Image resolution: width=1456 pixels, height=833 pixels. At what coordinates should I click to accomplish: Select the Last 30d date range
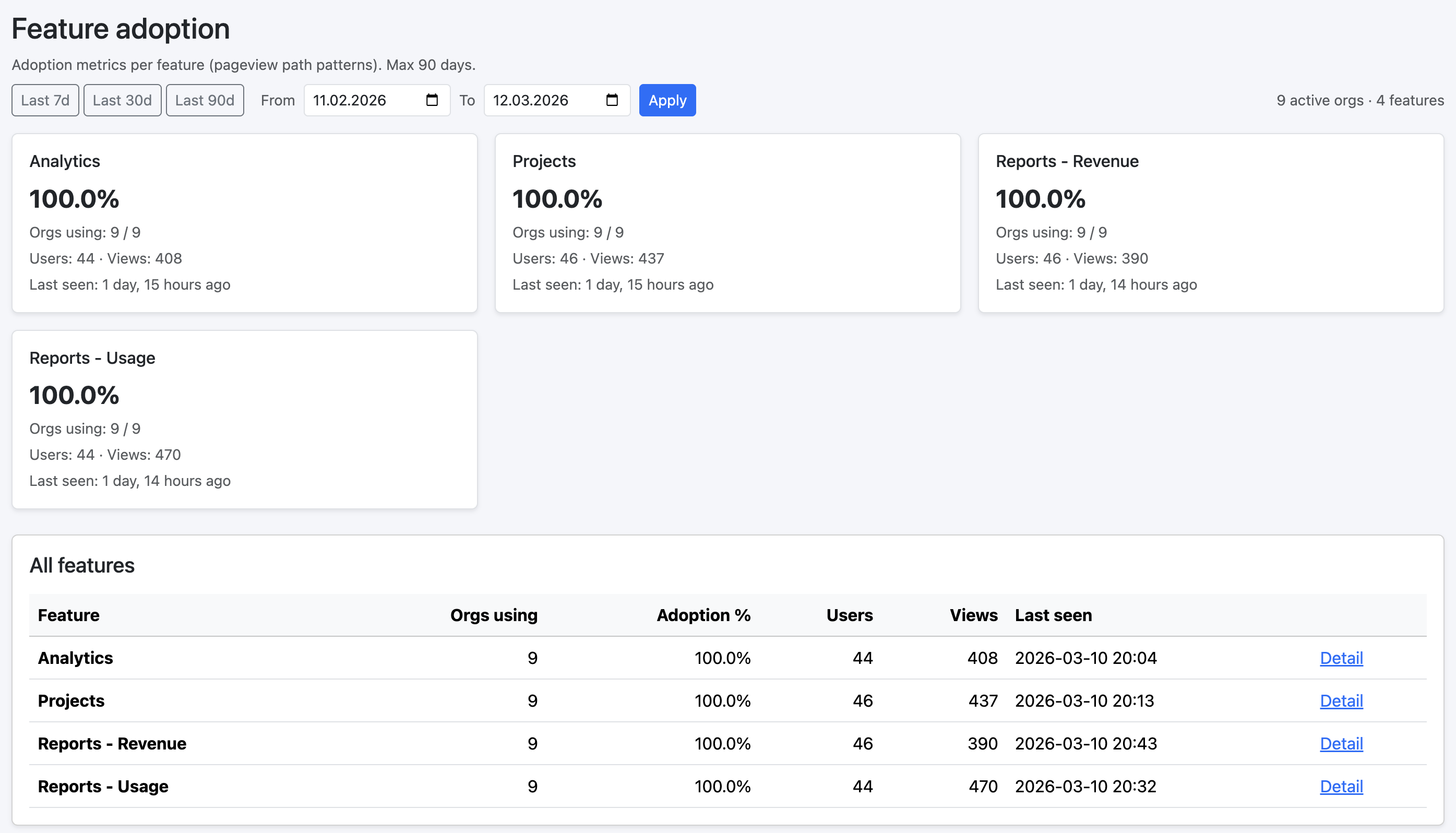click(122, 100)
